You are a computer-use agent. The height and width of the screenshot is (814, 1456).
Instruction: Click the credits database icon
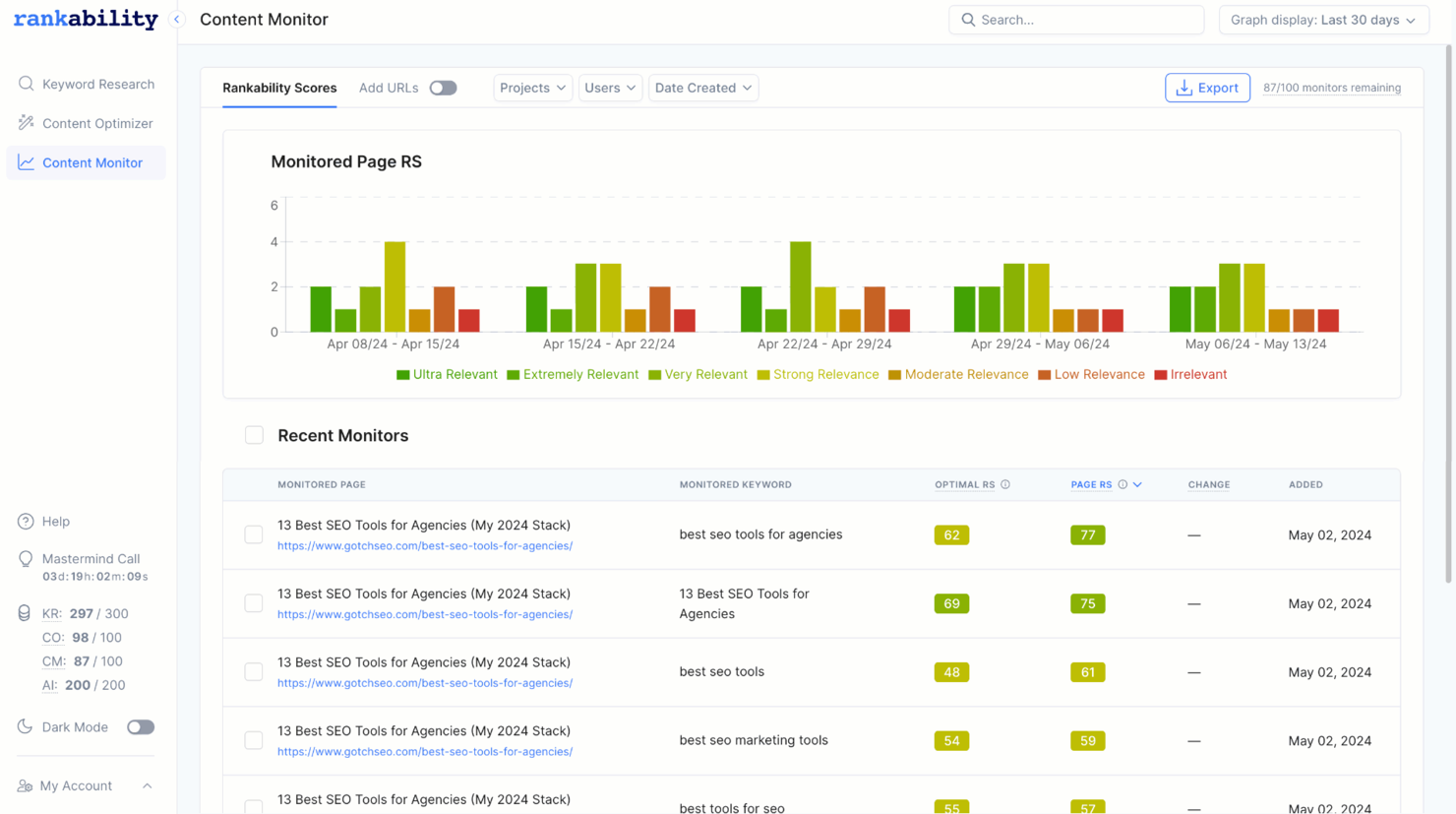click(x=25, y=613)
